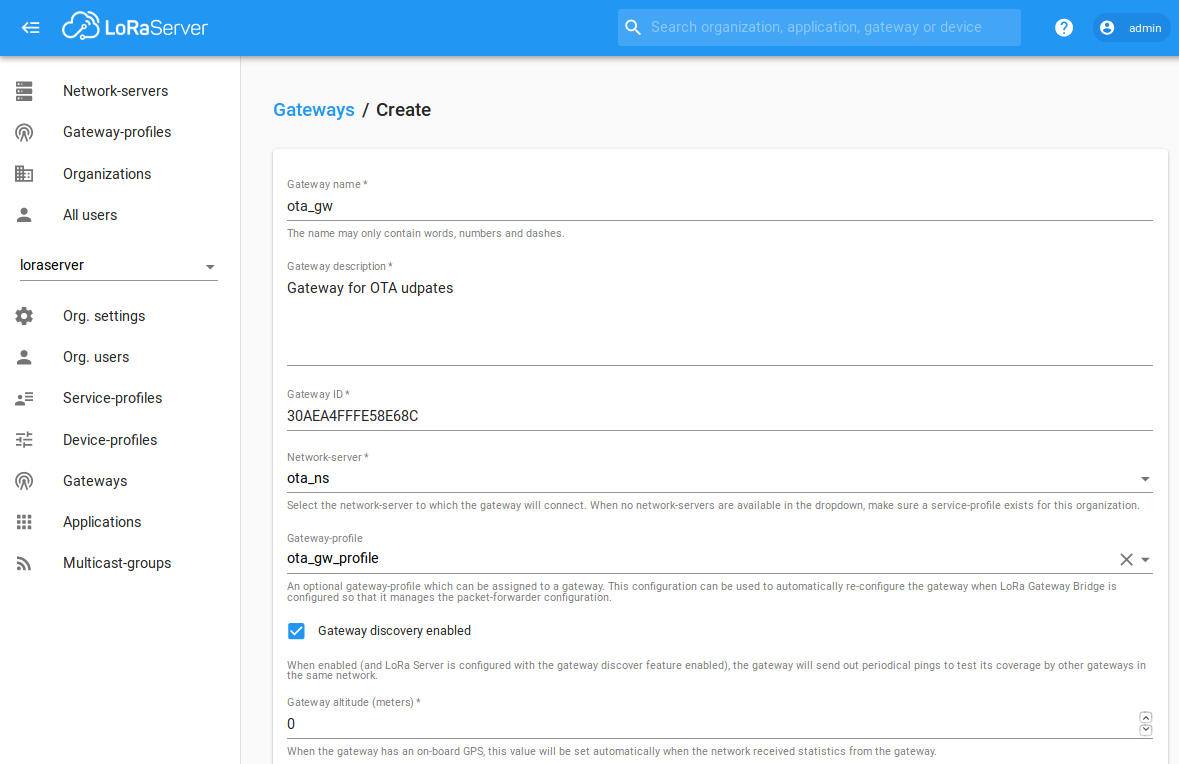The height and width of the screenshot is (764, 1179).
Task: Clear the selected gateway-profile with the X
Action: [x=1126, y=559]
